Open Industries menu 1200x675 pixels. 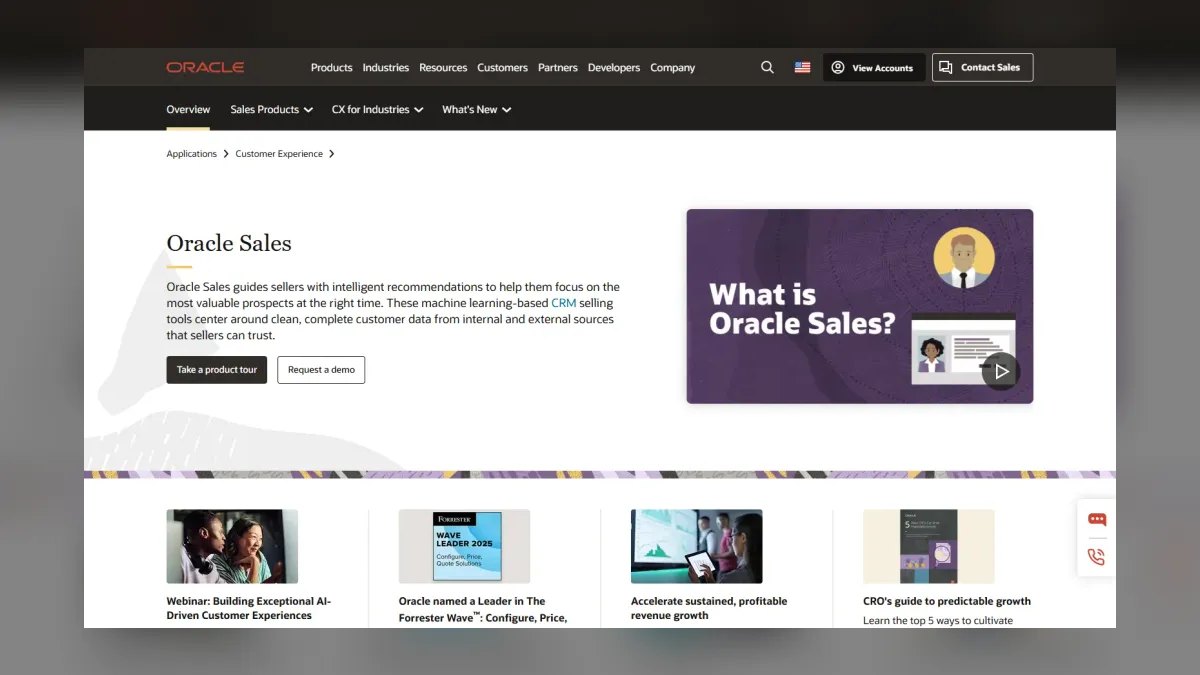click(385, 67)
